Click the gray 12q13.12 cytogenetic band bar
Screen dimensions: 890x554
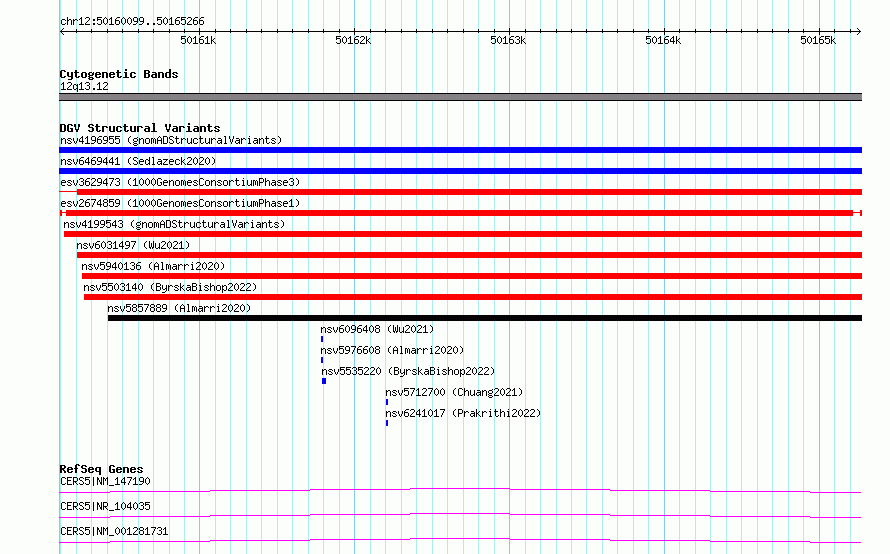coord(460,97)
